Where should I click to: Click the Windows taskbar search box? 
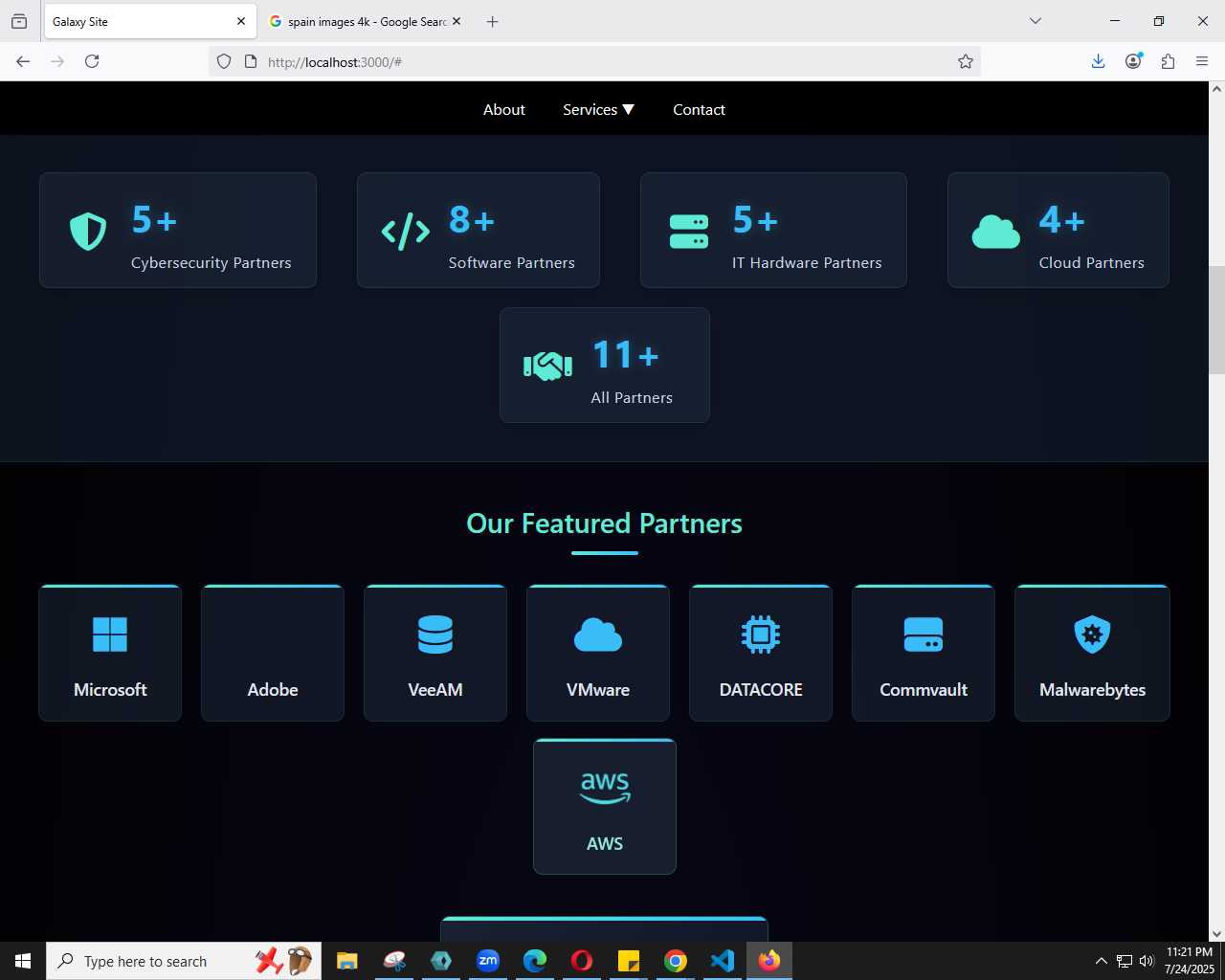click(x=182, y=961)
